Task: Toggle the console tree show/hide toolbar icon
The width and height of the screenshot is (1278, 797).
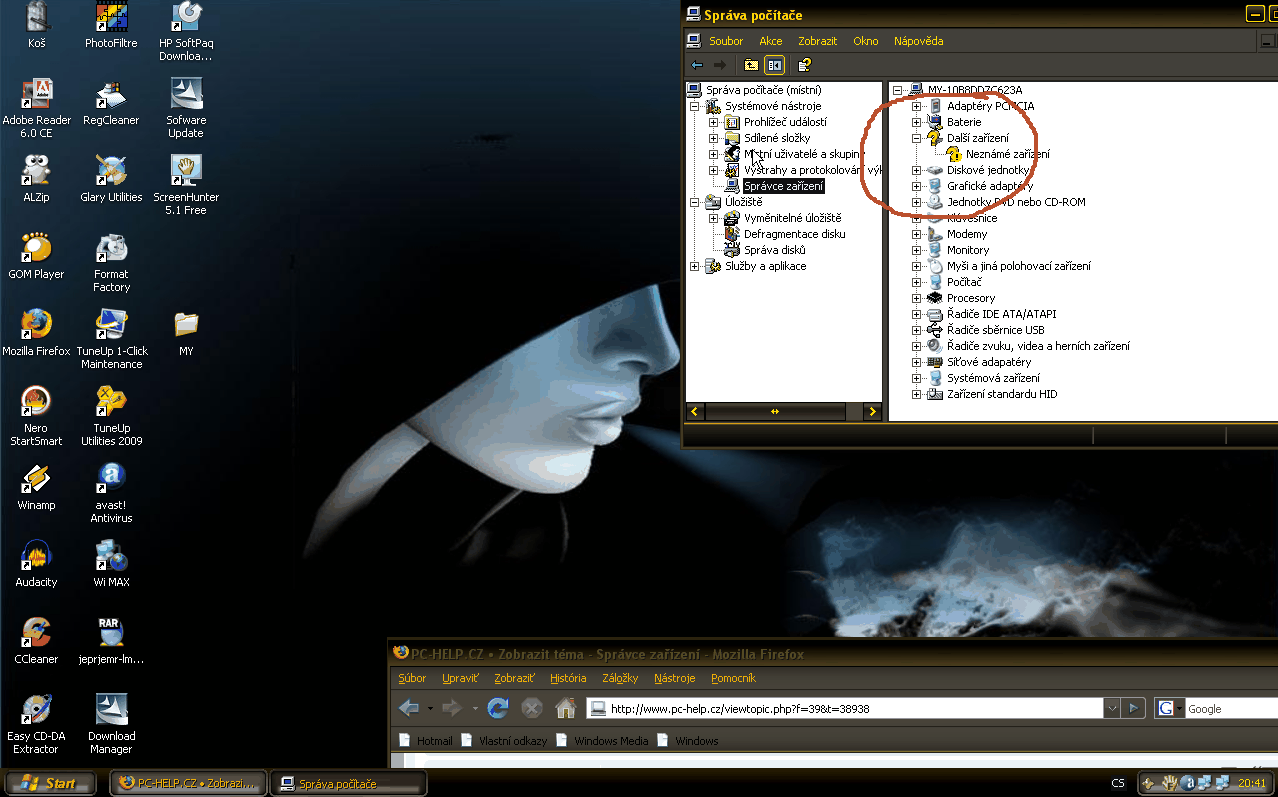Action: [774, 65]
